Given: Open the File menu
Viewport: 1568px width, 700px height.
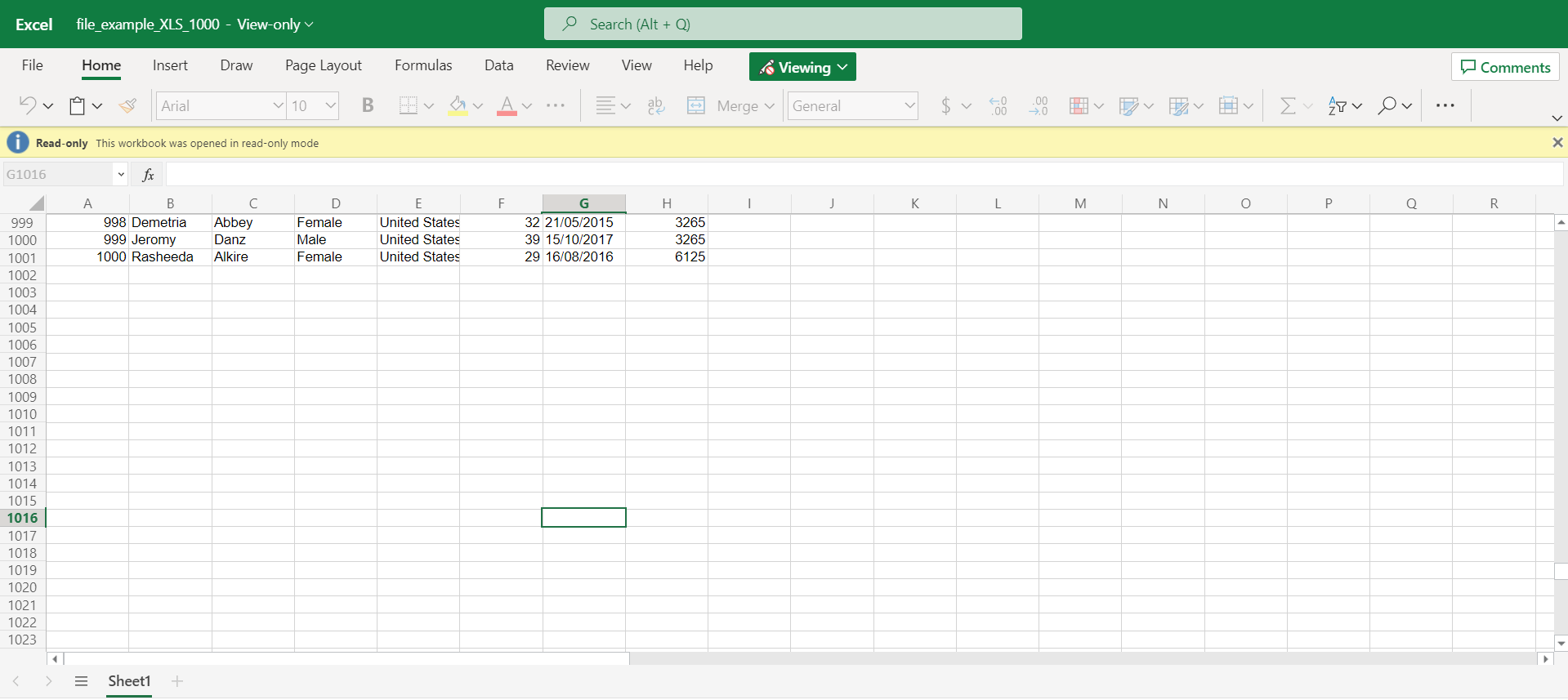Looking at the screenshot, I should click(33, 65).
